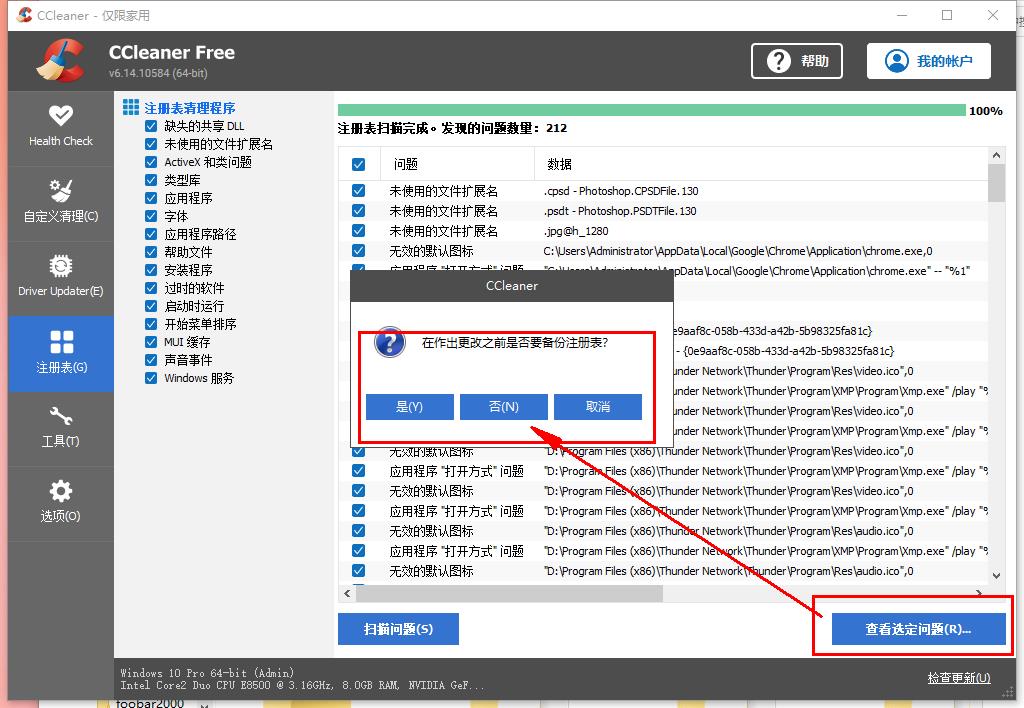
Task: Open 我的帐户 account panel
Action: (x=928, y=60)
